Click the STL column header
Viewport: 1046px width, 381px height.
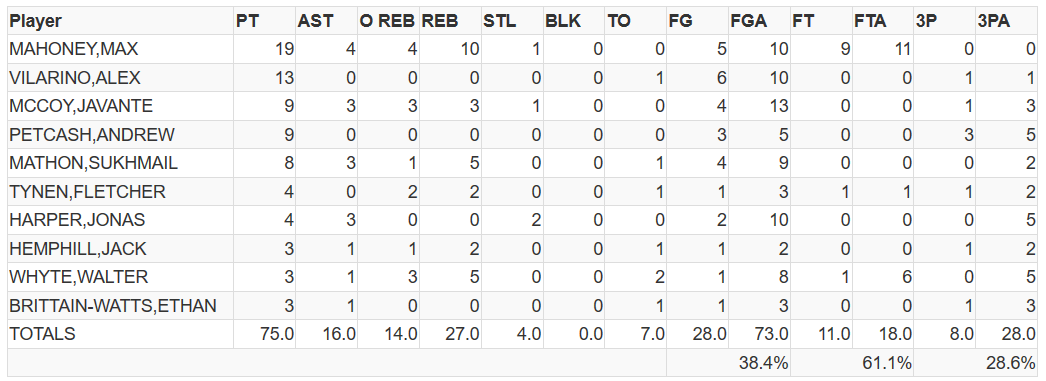[500, 21]
